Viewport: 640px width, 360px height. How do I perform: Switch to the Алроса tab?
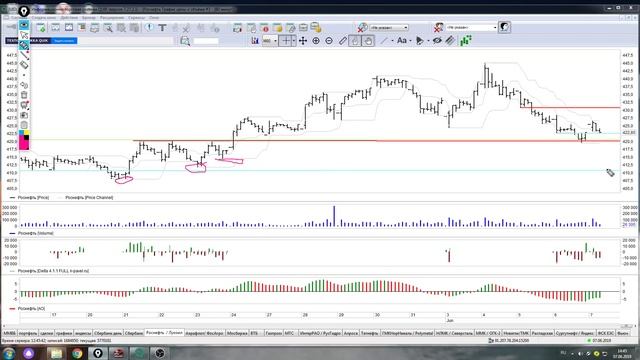[x=351, y=333]
